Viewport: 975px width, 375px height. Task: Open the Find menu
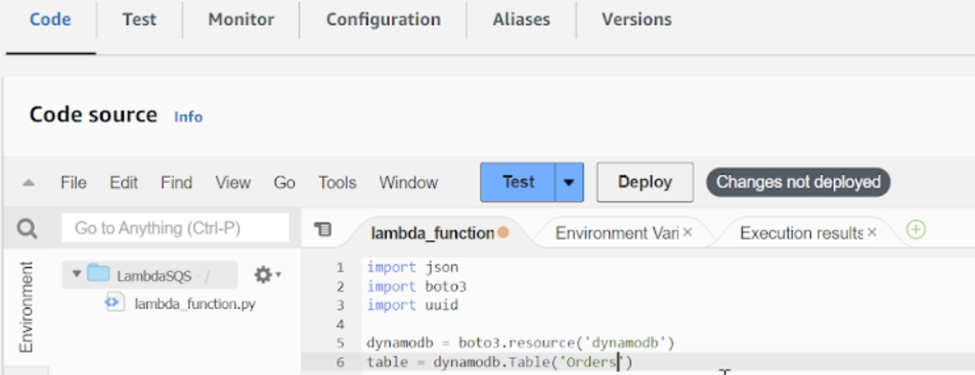[x=176, y=183]
